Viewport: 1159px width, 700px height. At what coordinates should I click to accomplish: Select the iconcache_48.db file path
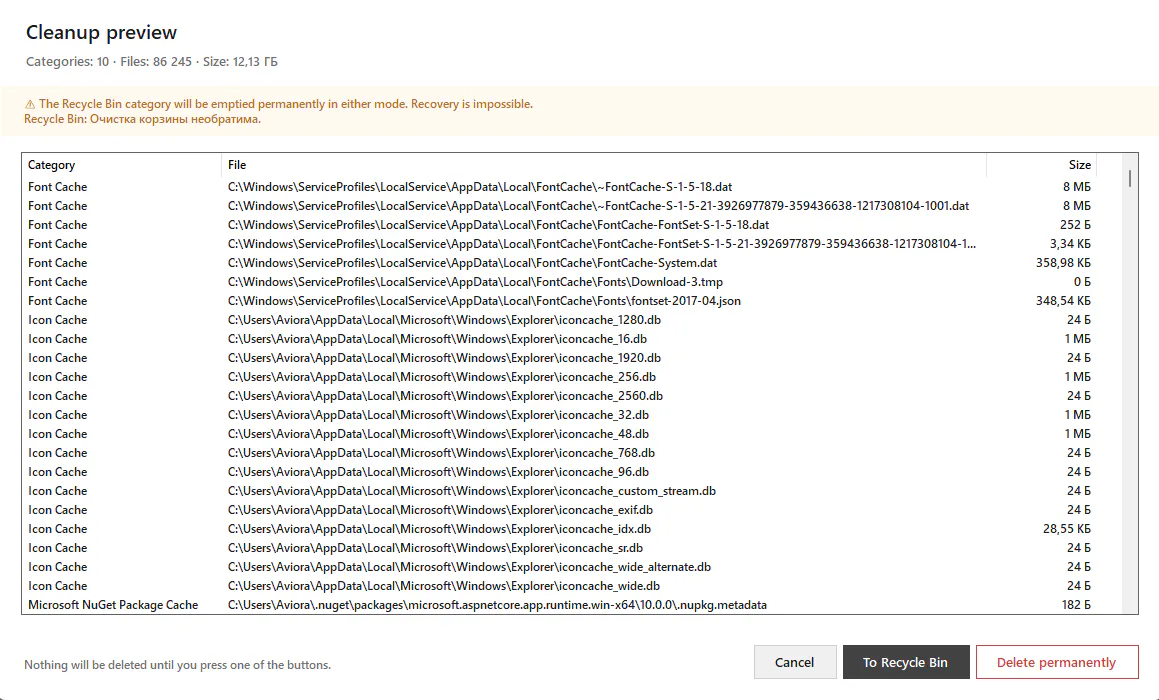coord(438,434)
